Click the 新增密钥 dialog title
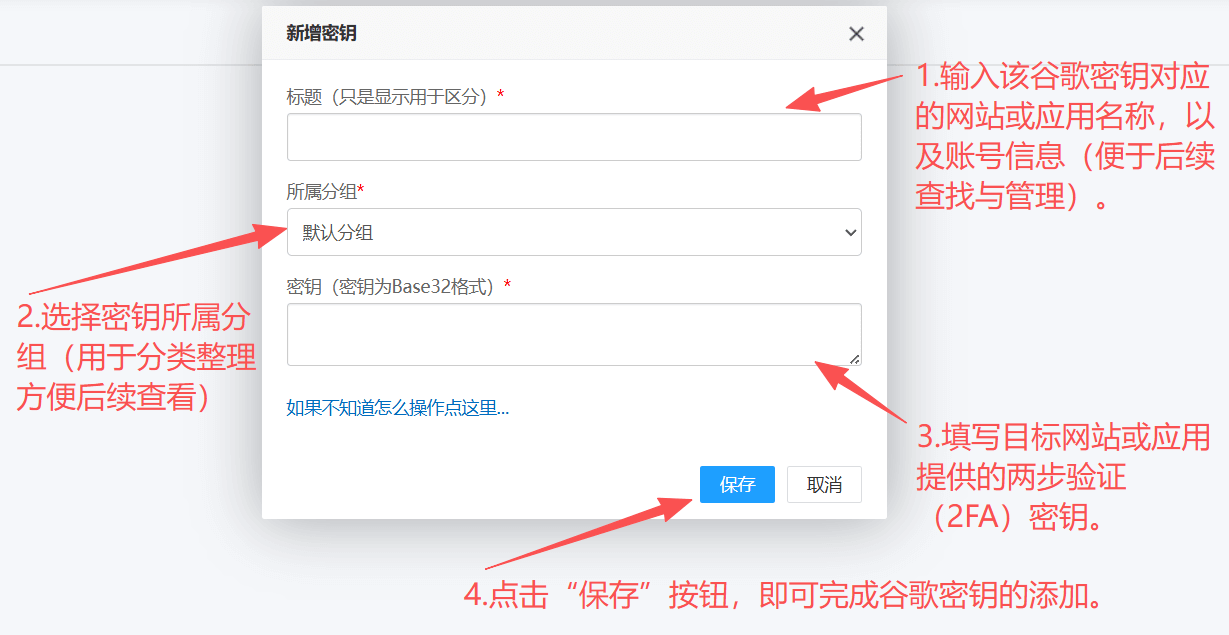Viewport: 1229px width, 635px height. 321,33
